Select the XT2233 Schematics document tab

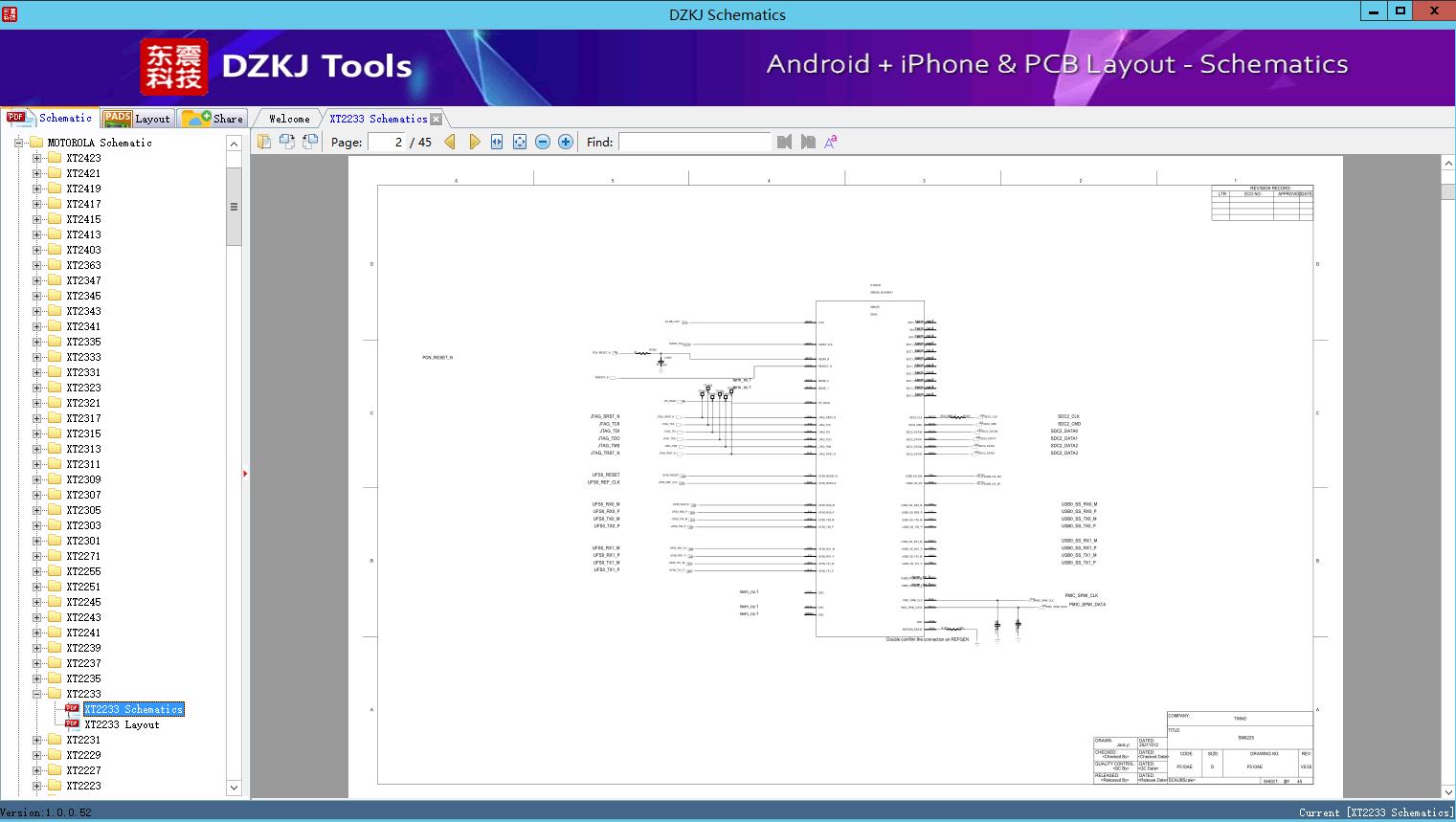[378, 119]
